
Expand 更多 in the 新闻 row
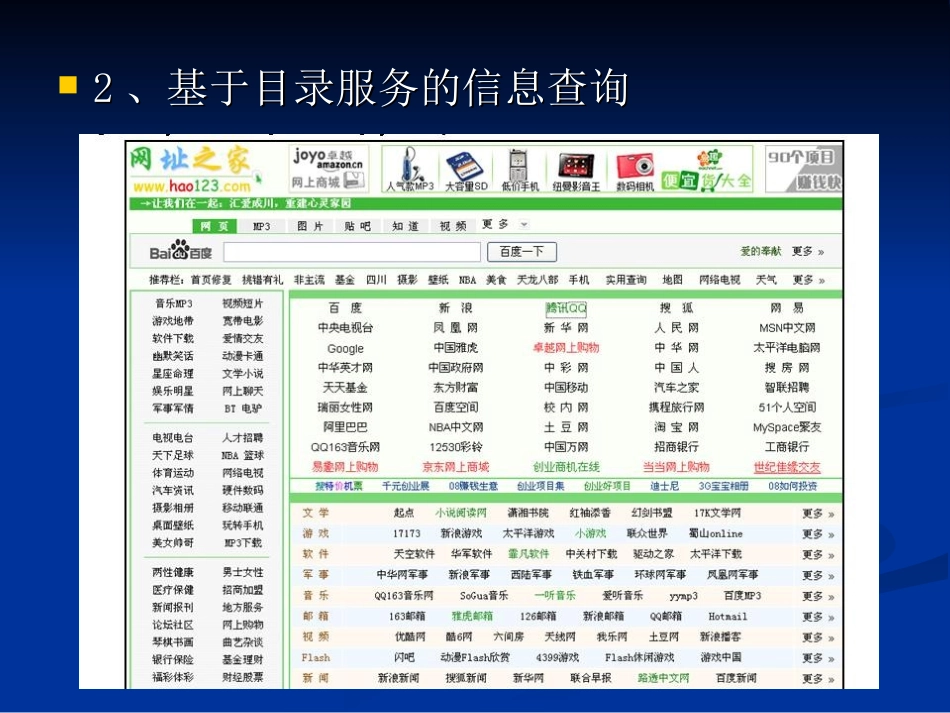[x=818, y=678]
